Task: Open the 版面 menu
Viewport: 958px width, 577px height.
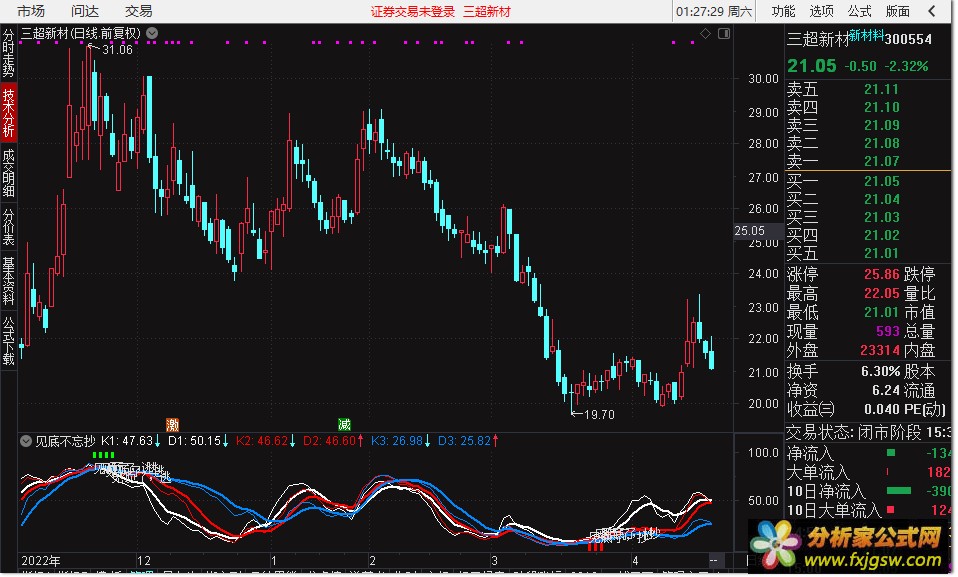Action: (x=898, y=11)
